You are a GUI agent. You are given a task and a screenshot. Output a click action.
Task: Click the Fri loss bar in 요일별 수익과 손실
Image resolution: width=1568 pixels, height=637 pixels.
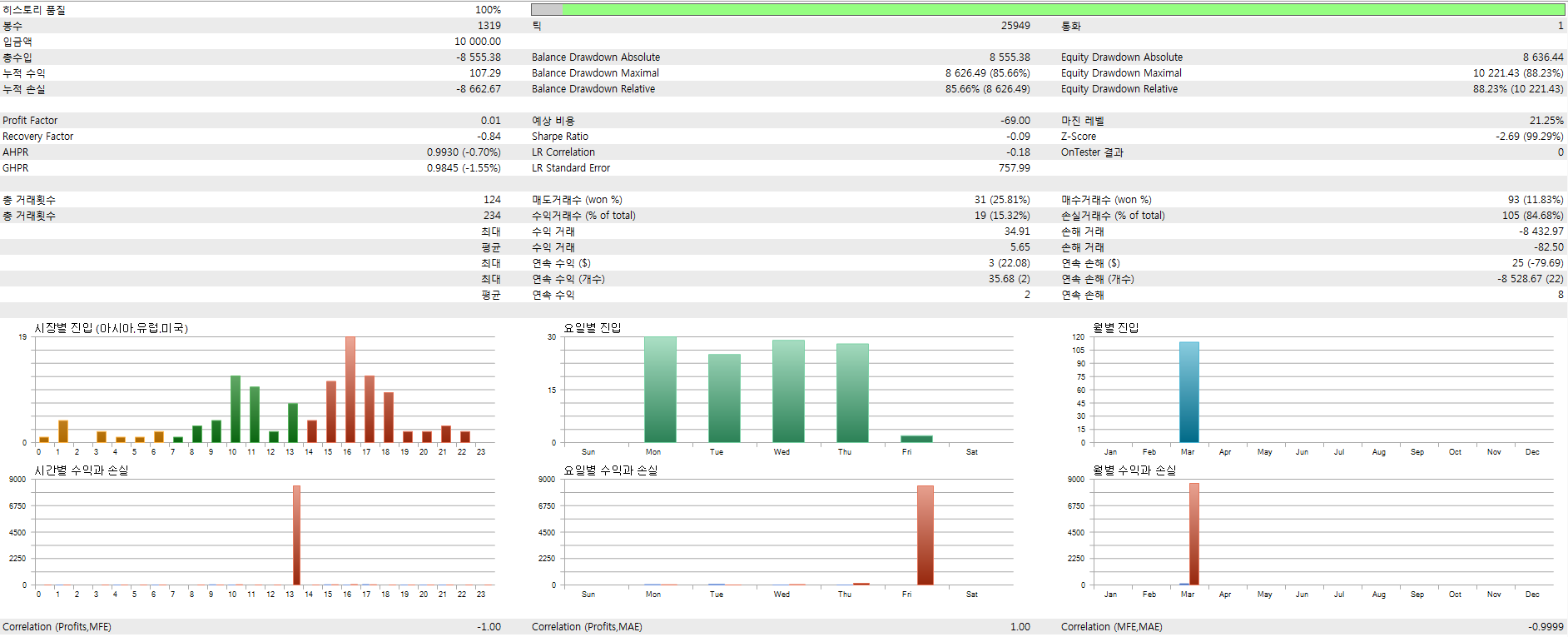[925, 535]
